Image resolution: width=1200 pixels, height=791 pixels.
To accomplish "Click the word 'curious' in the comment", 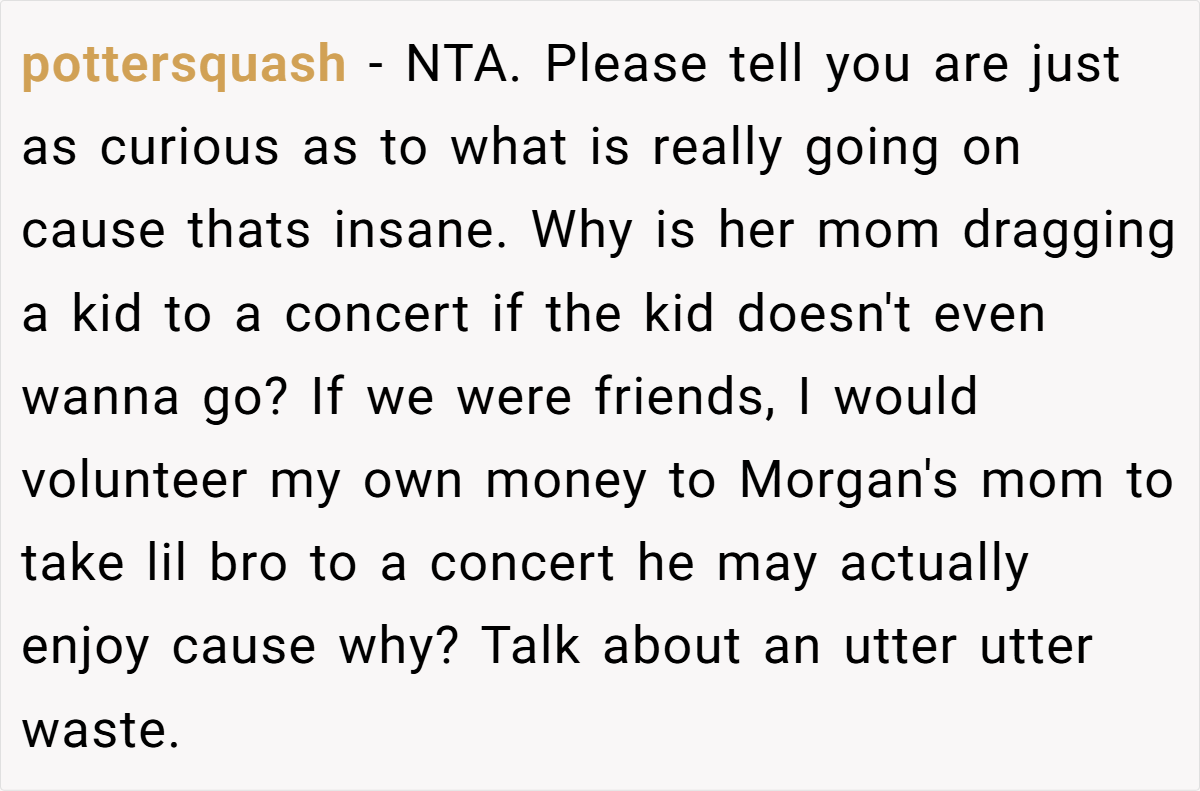I will [x=191, y=148].
